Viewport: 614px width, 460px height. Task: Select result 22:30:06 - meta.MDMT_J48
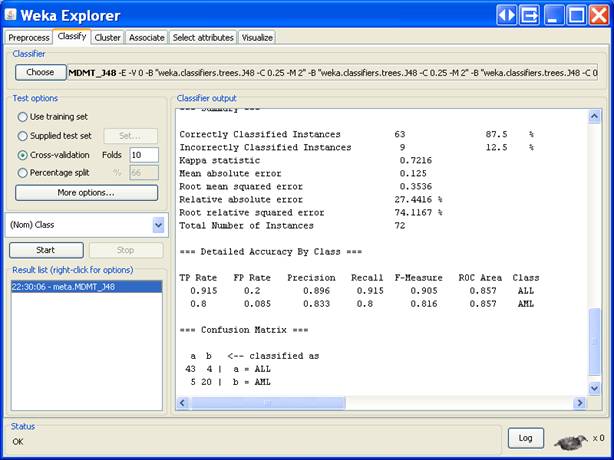click(87, 287)
